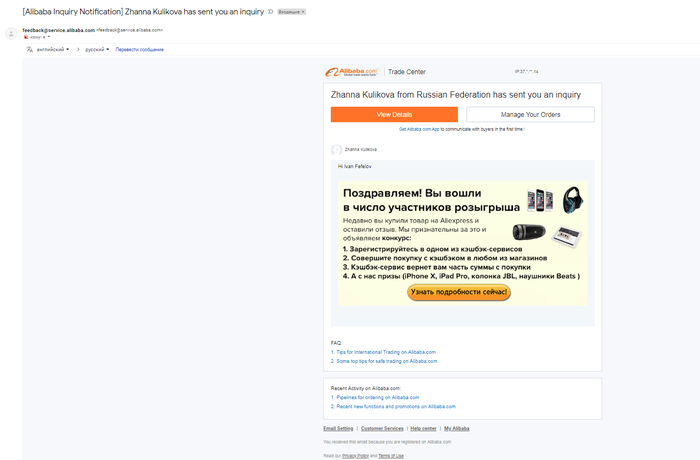Image resolution: width=700 pixels, height=460 pixels.
Task: Click Zhanna Kulikova's avatar icon
Action: click(336, 150)
